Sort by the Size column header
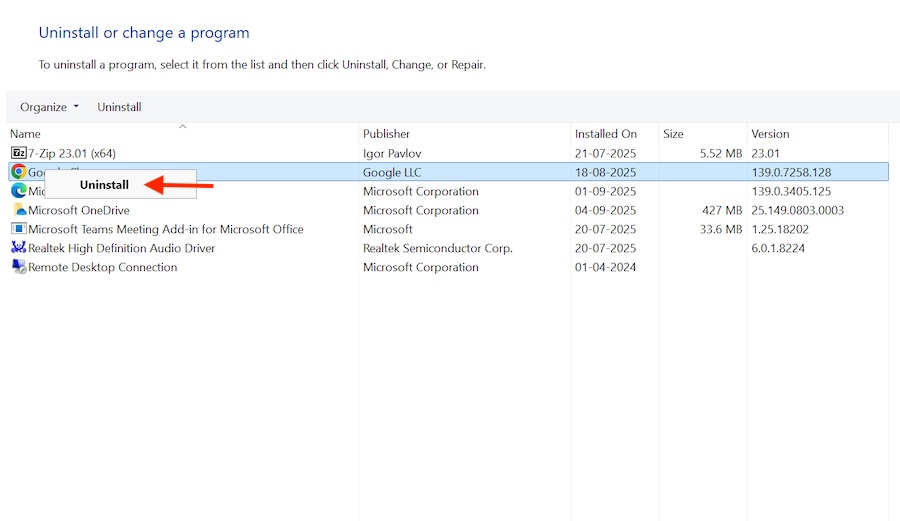The width and height of the screenshot is (900, 521). click(x=673, y=134)
